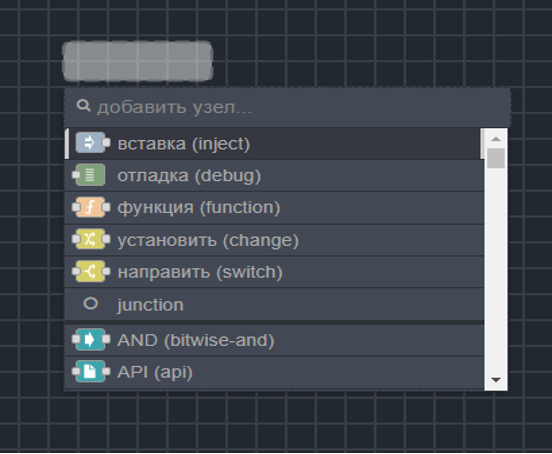Click the yellow switch node icon
The width and height of the screenshot is (552, 454).
(91, 271)
